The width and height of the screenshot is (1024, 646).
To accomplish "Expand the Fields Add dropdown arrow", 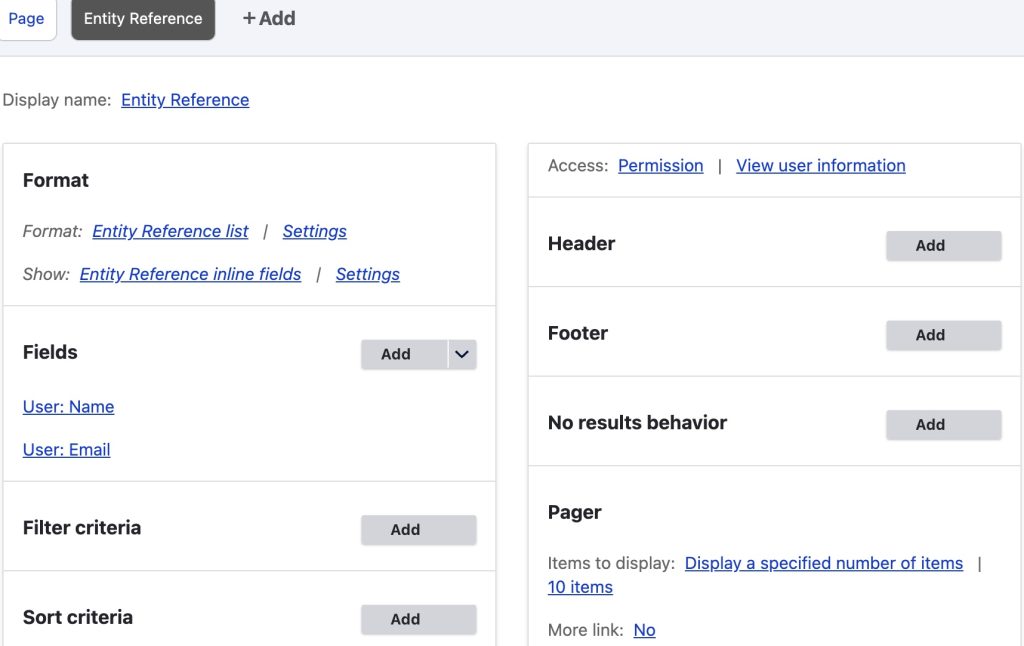I will [x=461, y=354].
